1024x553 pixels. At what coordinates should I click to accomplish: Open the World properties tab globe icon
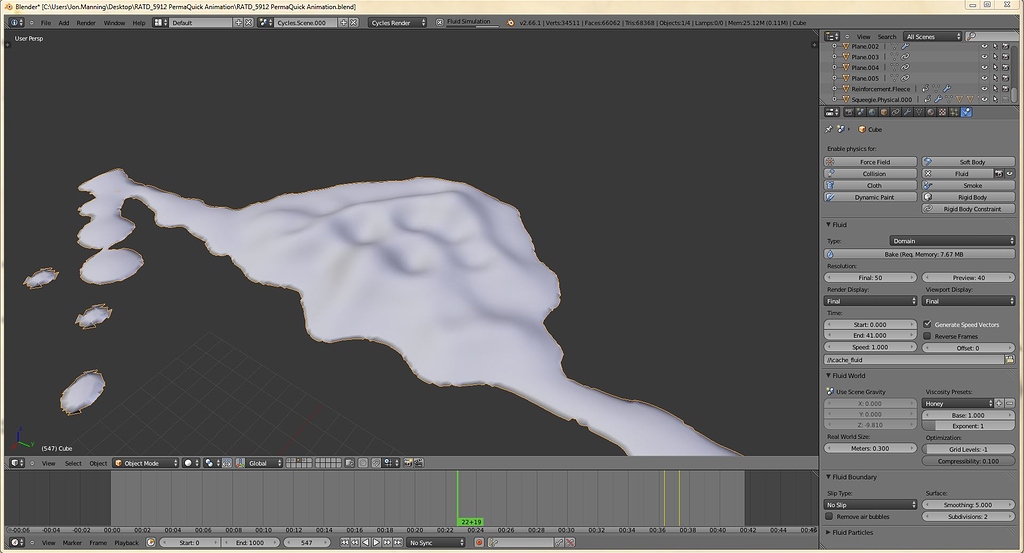[x=872, y=112]
